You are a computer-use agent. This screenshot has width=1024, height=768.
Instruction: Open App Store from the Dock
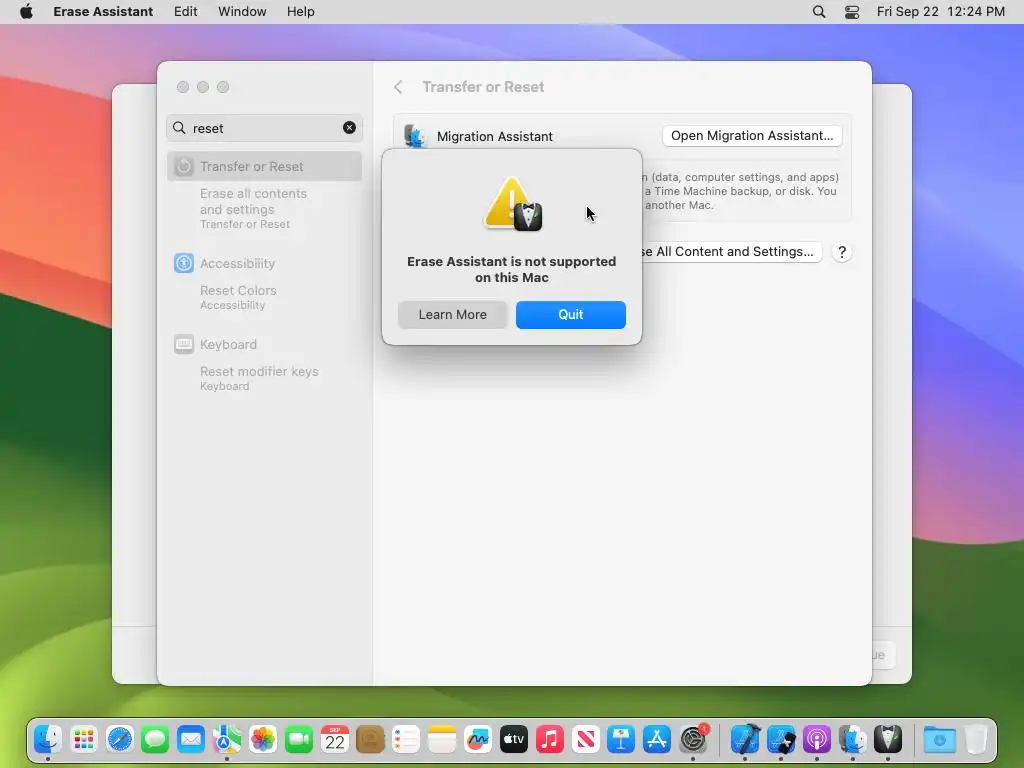pos(657,739)
